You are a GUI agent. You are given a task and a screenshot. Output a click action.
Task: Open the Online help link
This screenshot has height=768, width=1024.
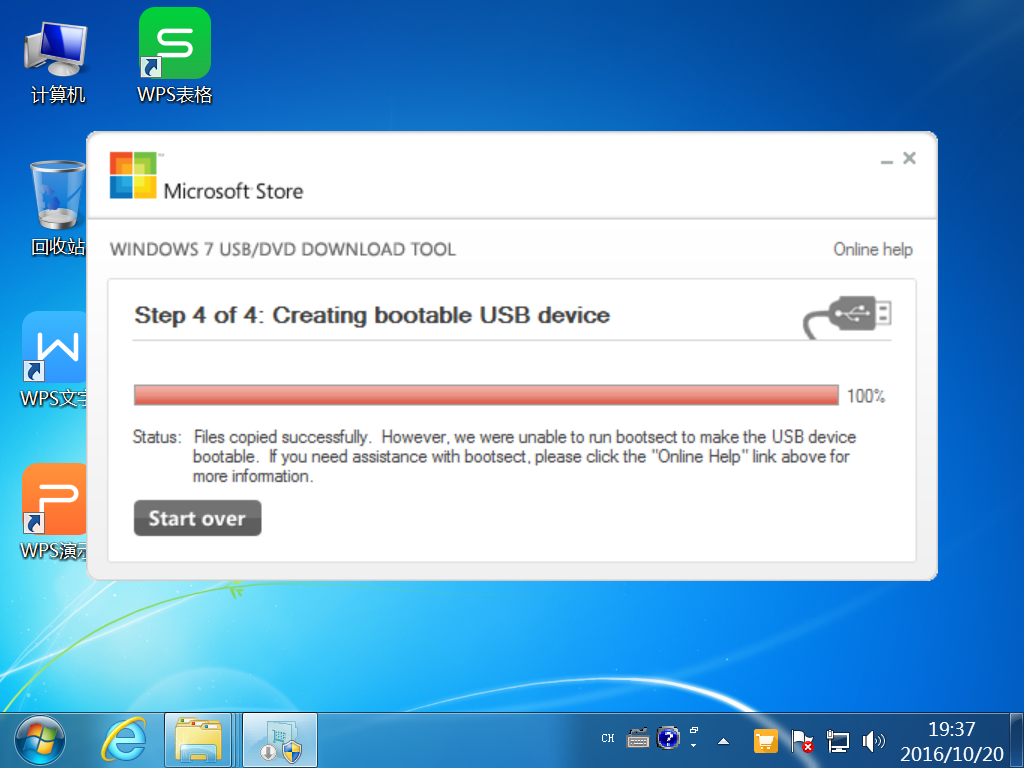pyautogui.click(x=872, y=249)
